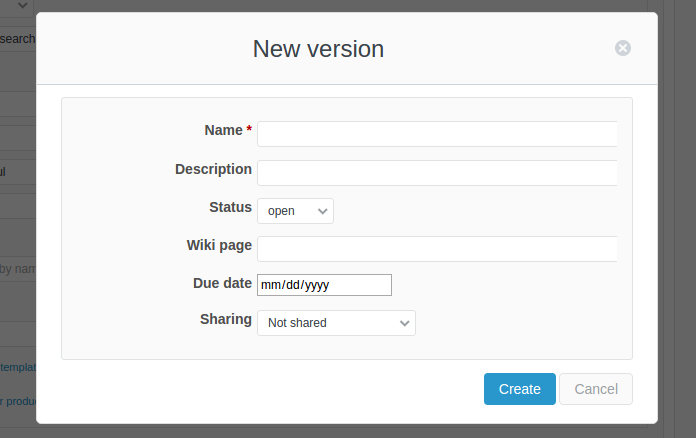Click the Name text field

437,134
